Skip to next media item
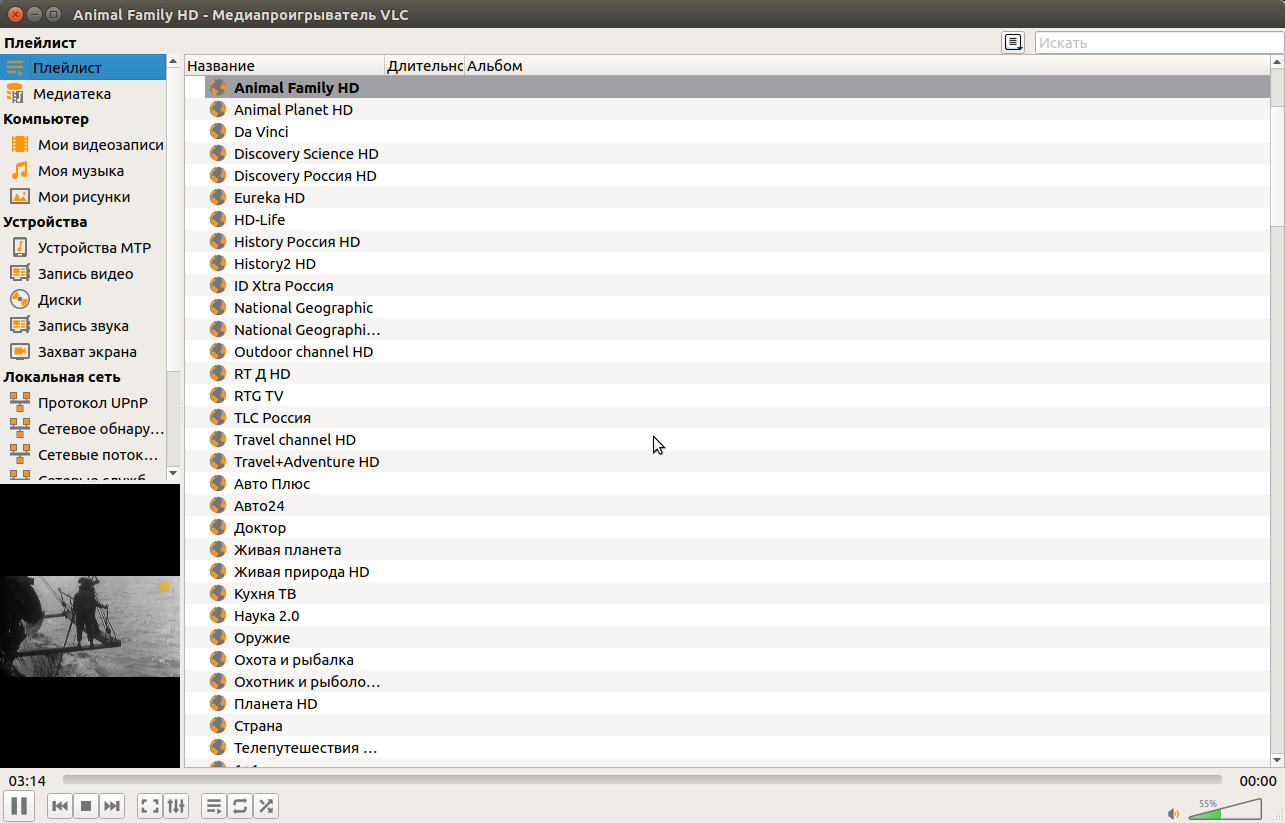 click(x=112, y=806)
